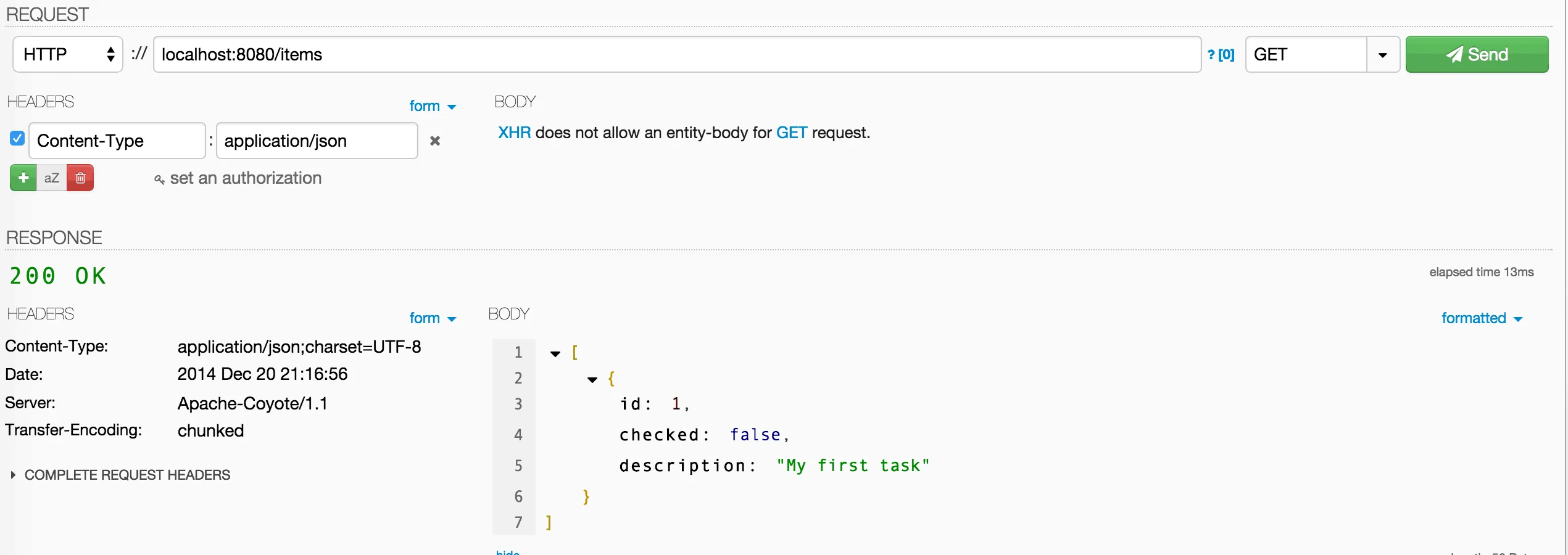Click the application/json header value field
The height and width of the screenshot is (555, 1568).
317,141
